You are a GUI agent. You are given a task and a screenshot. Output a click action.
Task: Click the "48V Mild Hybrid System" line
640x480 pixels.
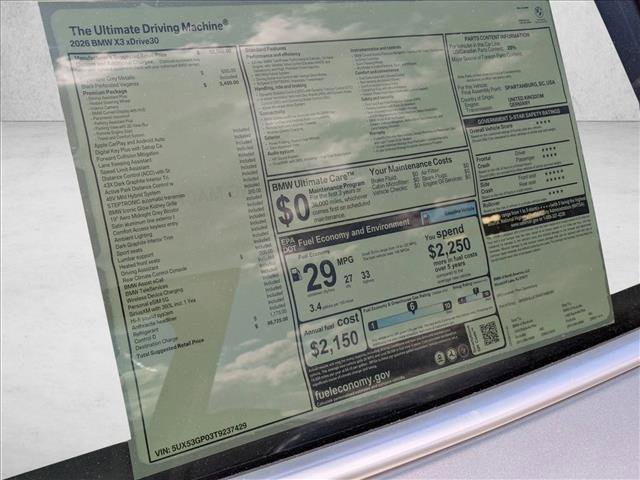133,195
